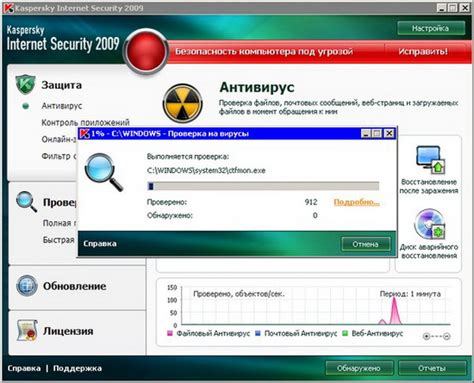Open the Отчеты reports button
474x383 pixels.
click(432, 368)
